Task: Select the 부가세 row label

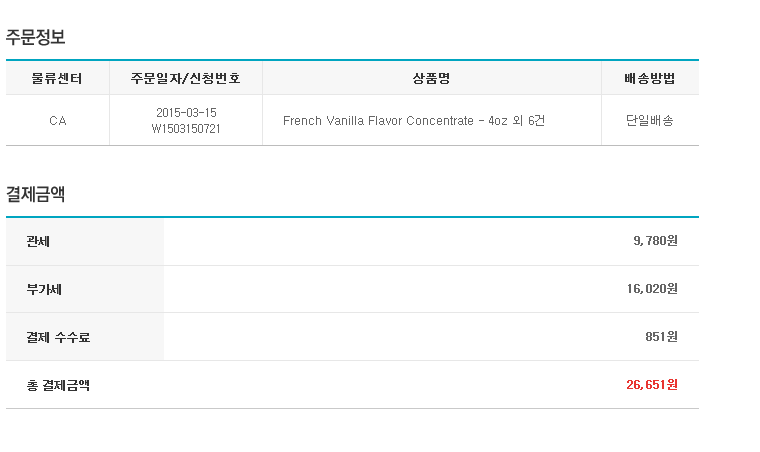Action: click(x=44, y=289)
